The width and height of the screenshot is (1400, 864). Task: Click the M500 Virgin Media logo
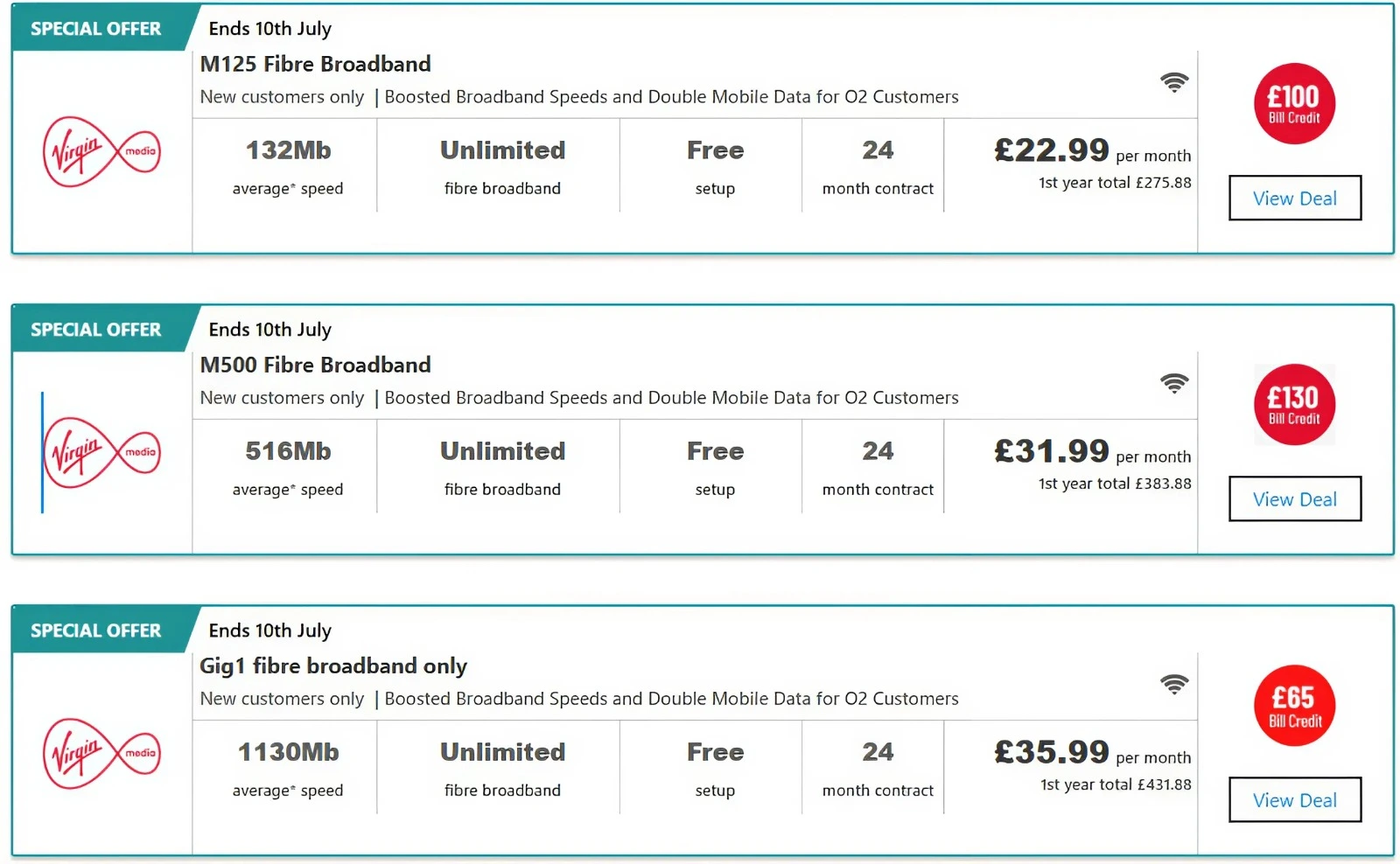coord(101,453)
